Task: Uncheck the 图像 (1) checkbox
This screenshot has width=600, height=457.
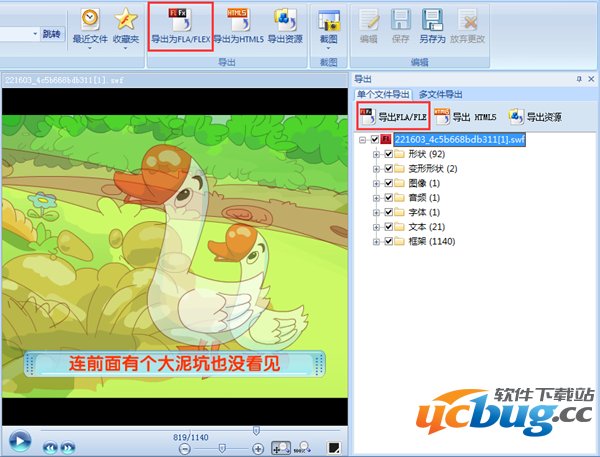Action: (389, 183)
